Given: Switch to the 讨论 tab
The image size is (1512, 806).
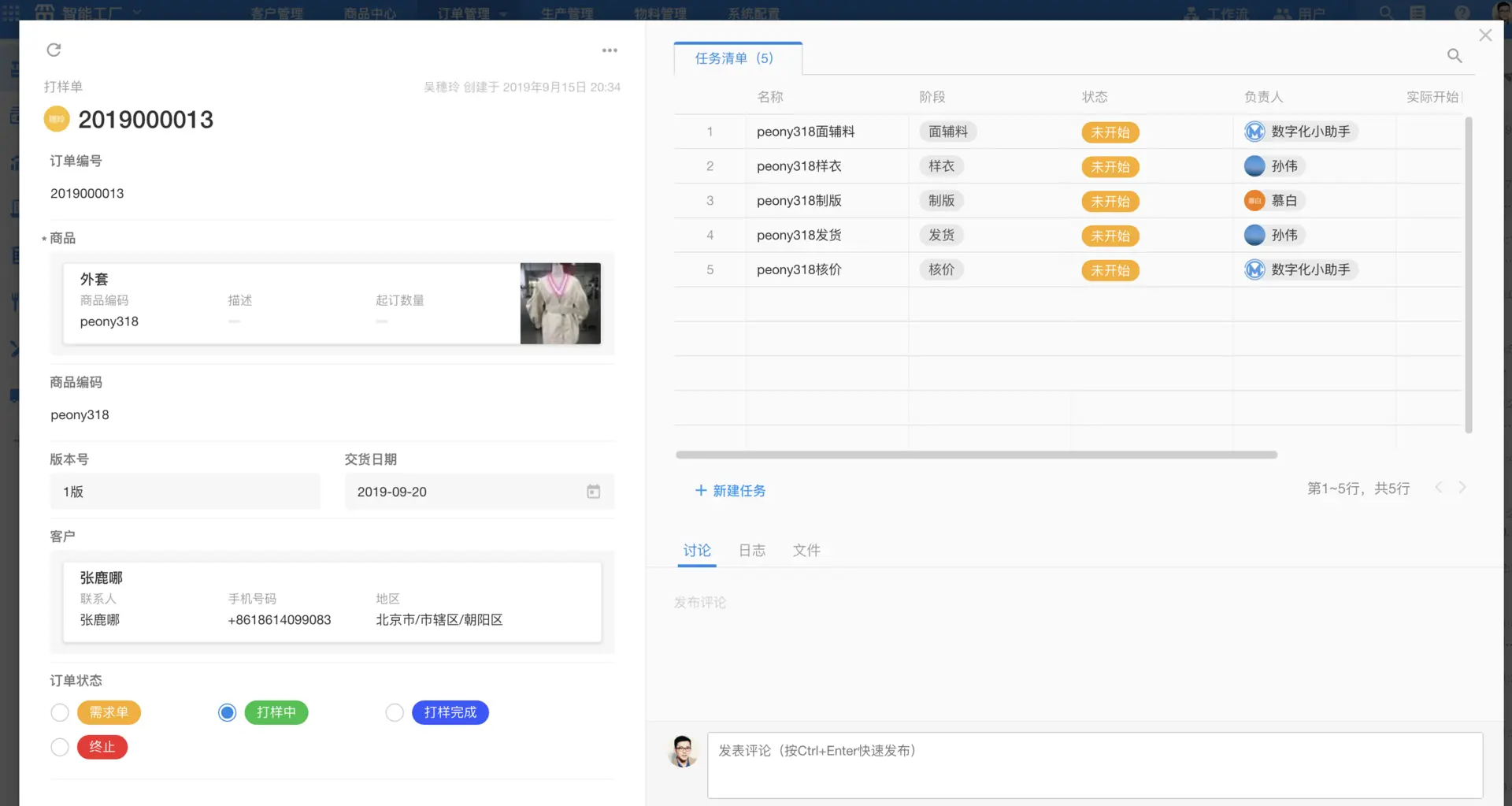Looking at the screenshot, I should pos(697,551).
